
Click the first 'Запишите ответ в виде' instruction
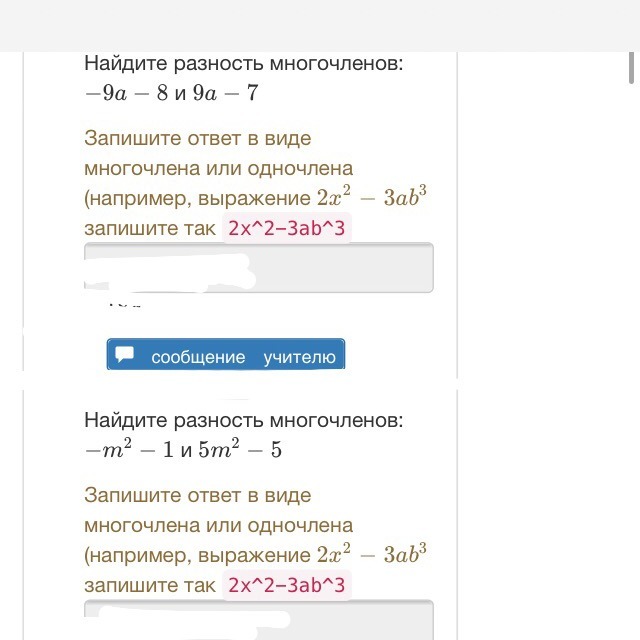click(x=197, y=137)
